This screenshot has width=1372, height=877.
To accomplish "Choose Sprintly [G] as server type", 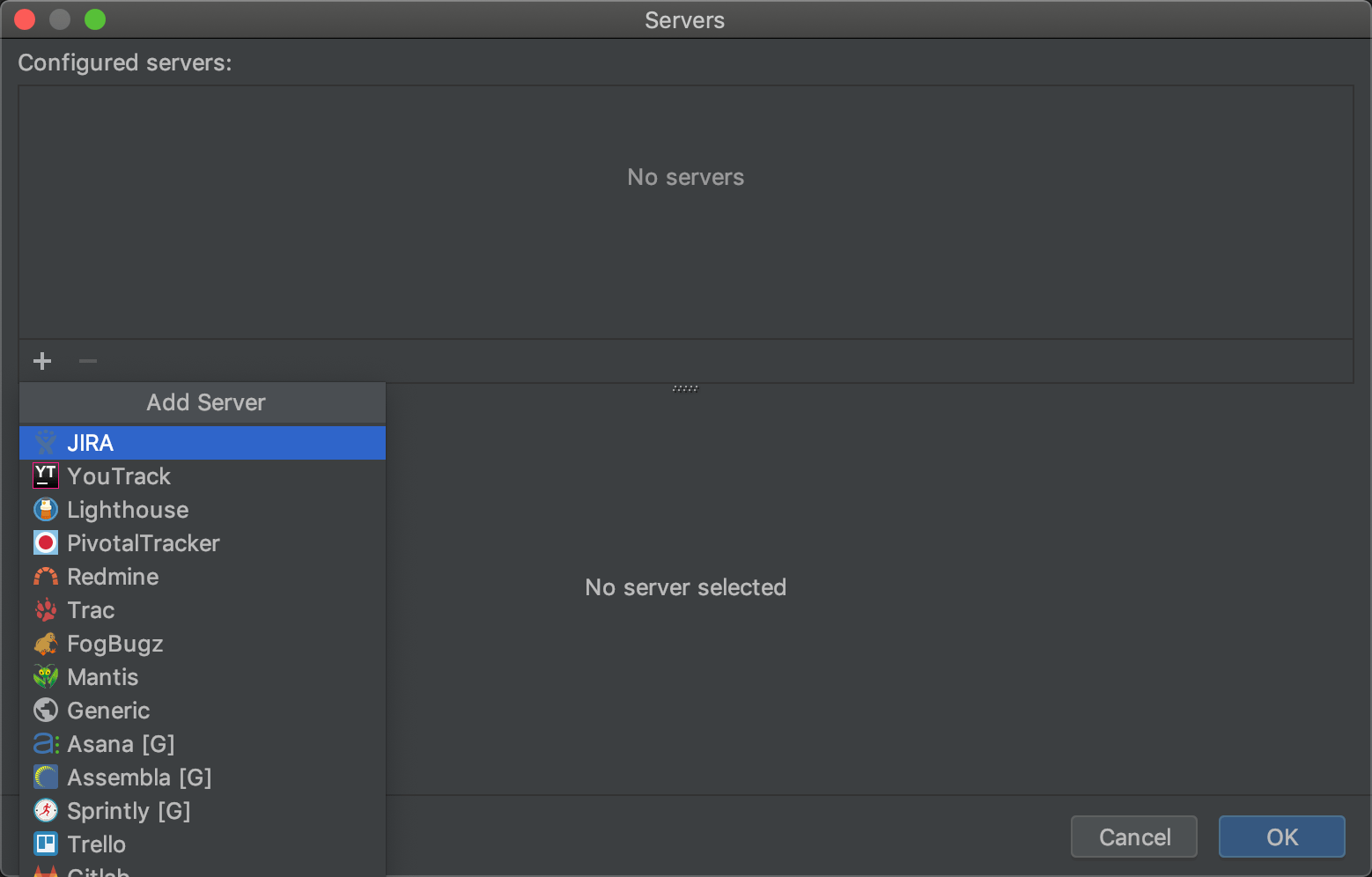I will [129, 811].
